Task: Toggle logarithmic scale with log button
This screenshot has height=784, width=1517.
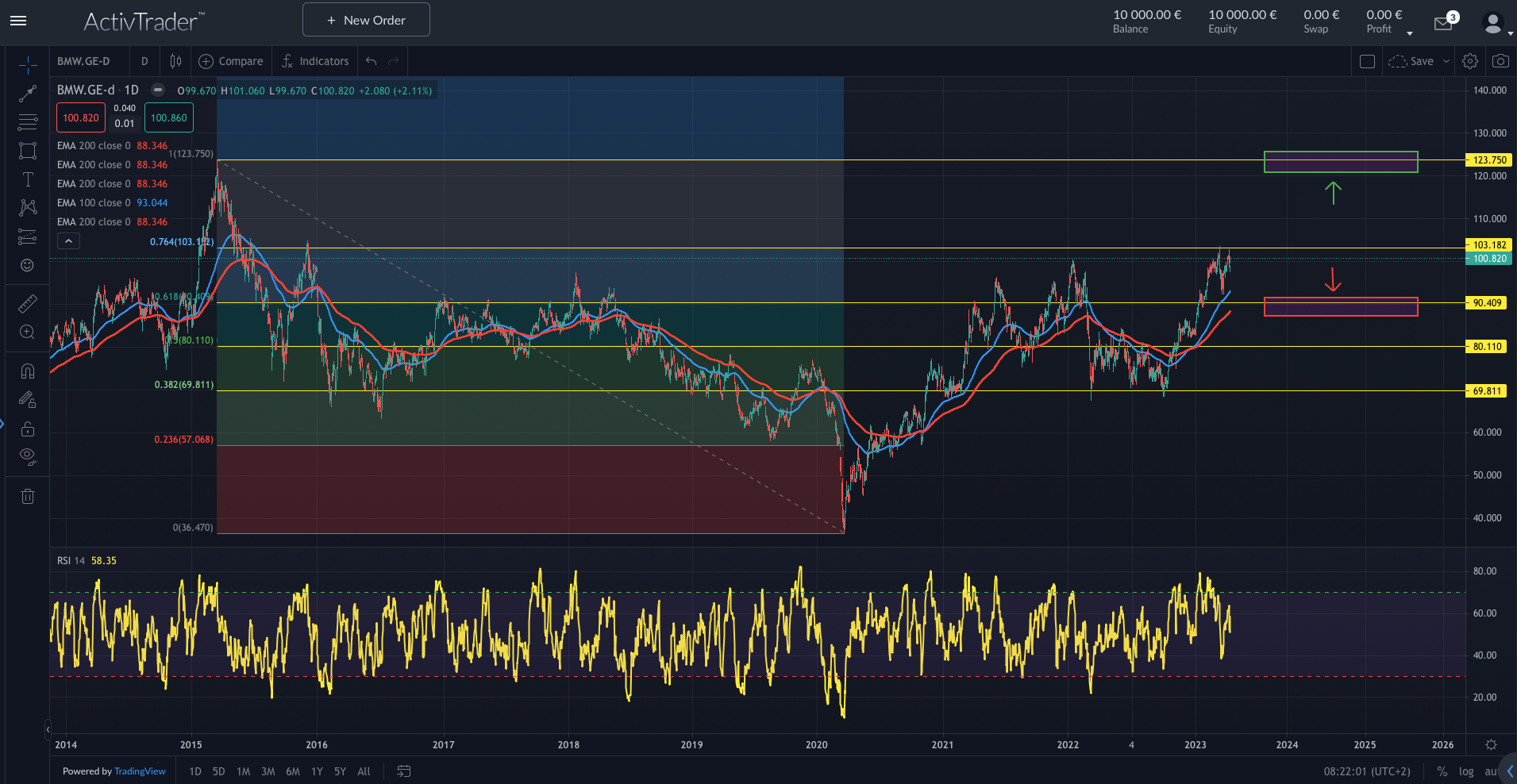Action: 1466,771
